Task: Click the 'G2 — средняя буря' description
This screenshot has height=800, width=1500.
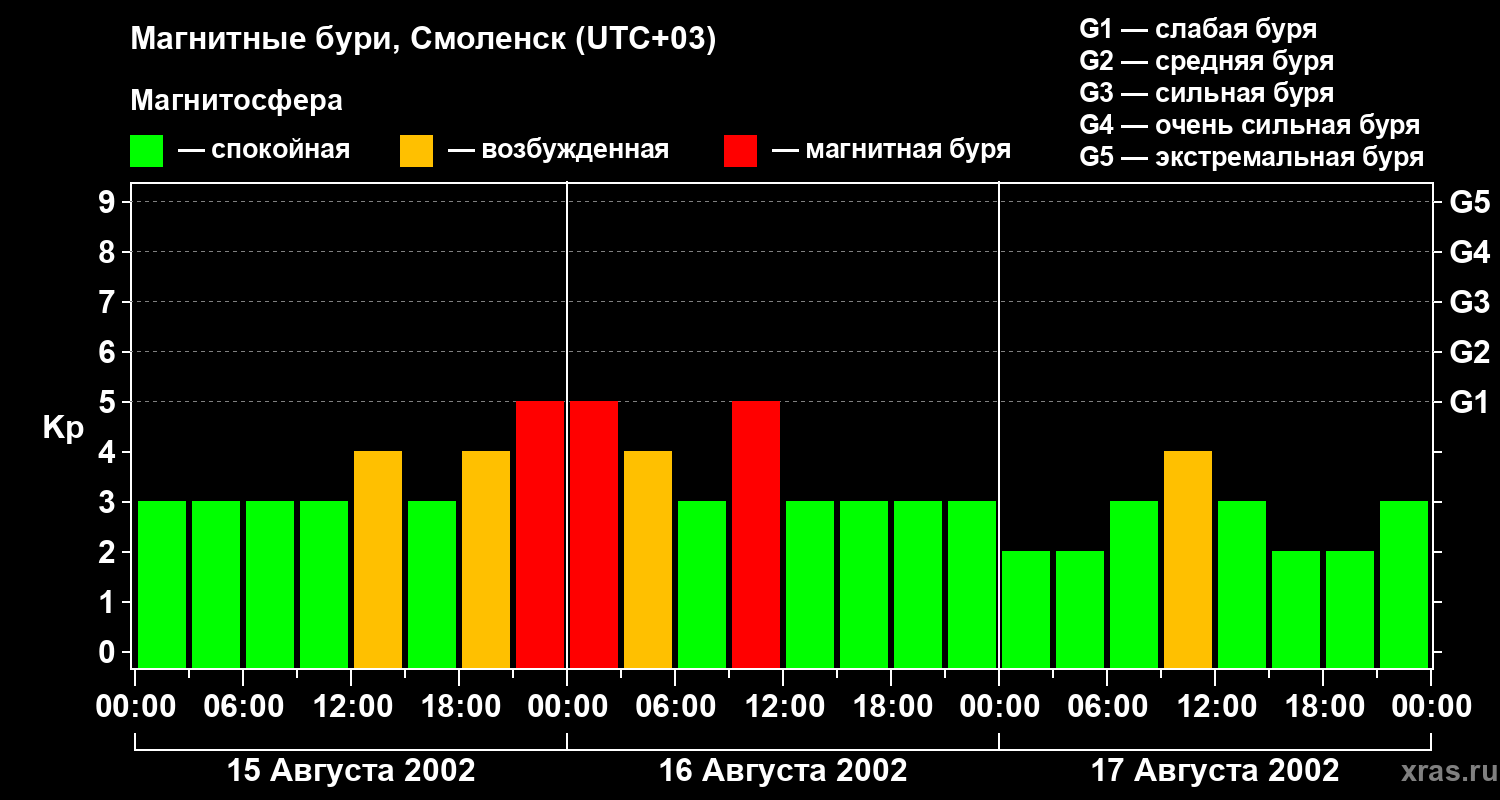Action: 1206,61
